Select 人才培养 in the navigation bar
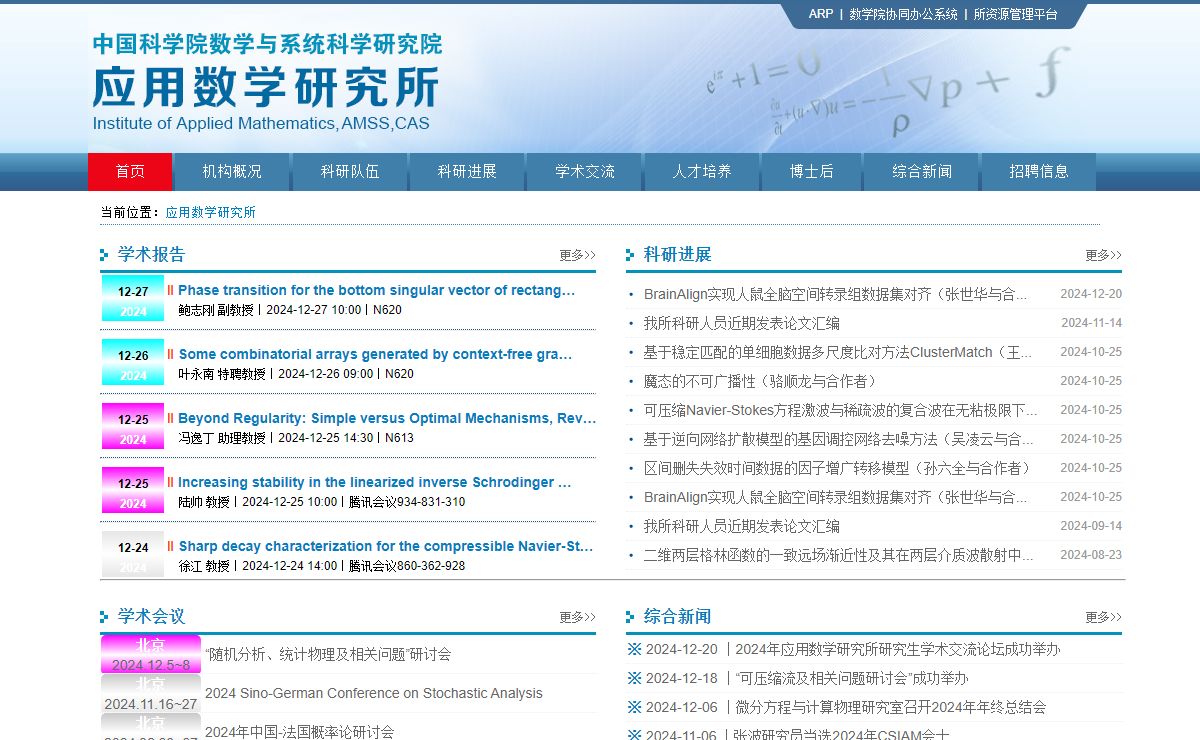The width and height of the screenshot is (1200, 740). [x=702, y=171]
